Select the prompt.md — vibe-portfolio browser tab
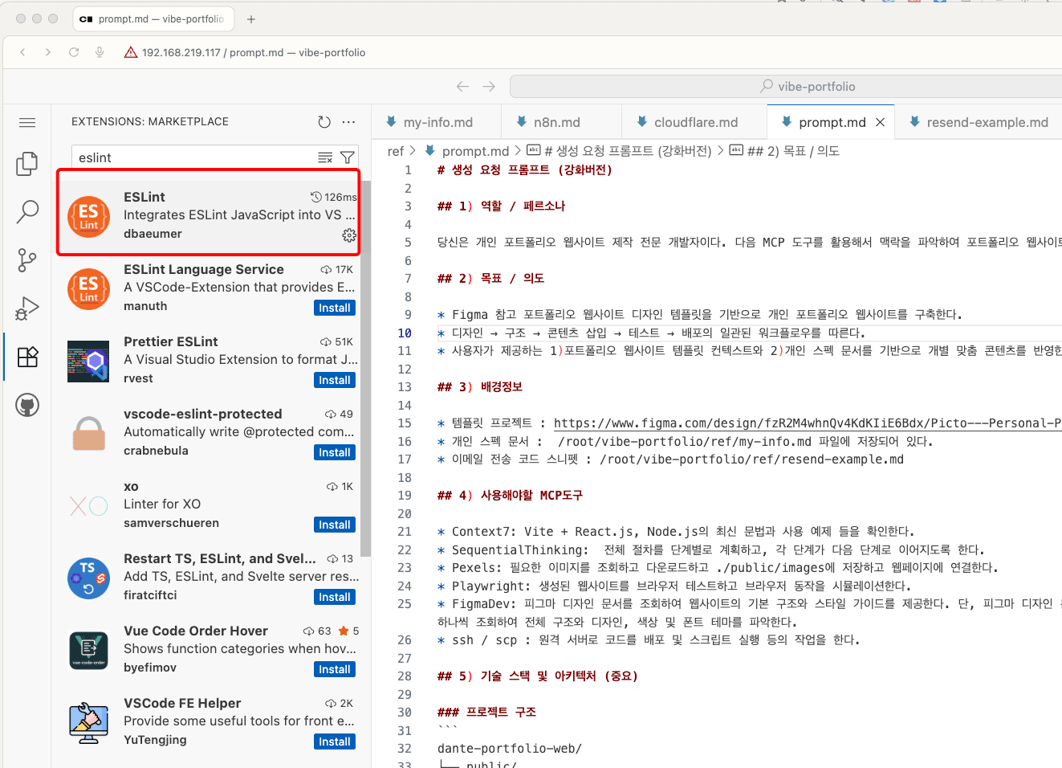 [x=153, y=19]
